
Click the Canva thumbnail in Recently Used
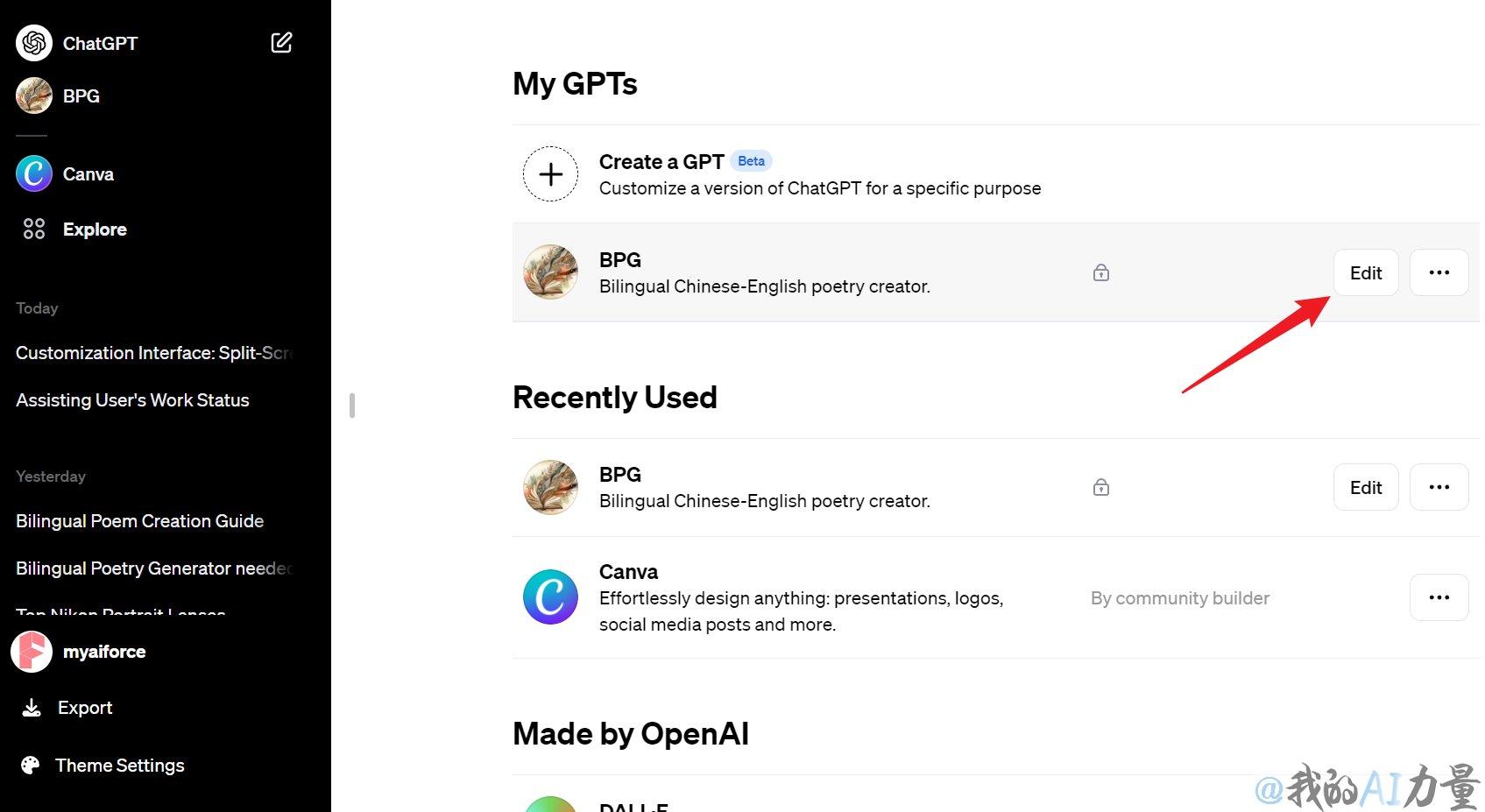[550, 597]
